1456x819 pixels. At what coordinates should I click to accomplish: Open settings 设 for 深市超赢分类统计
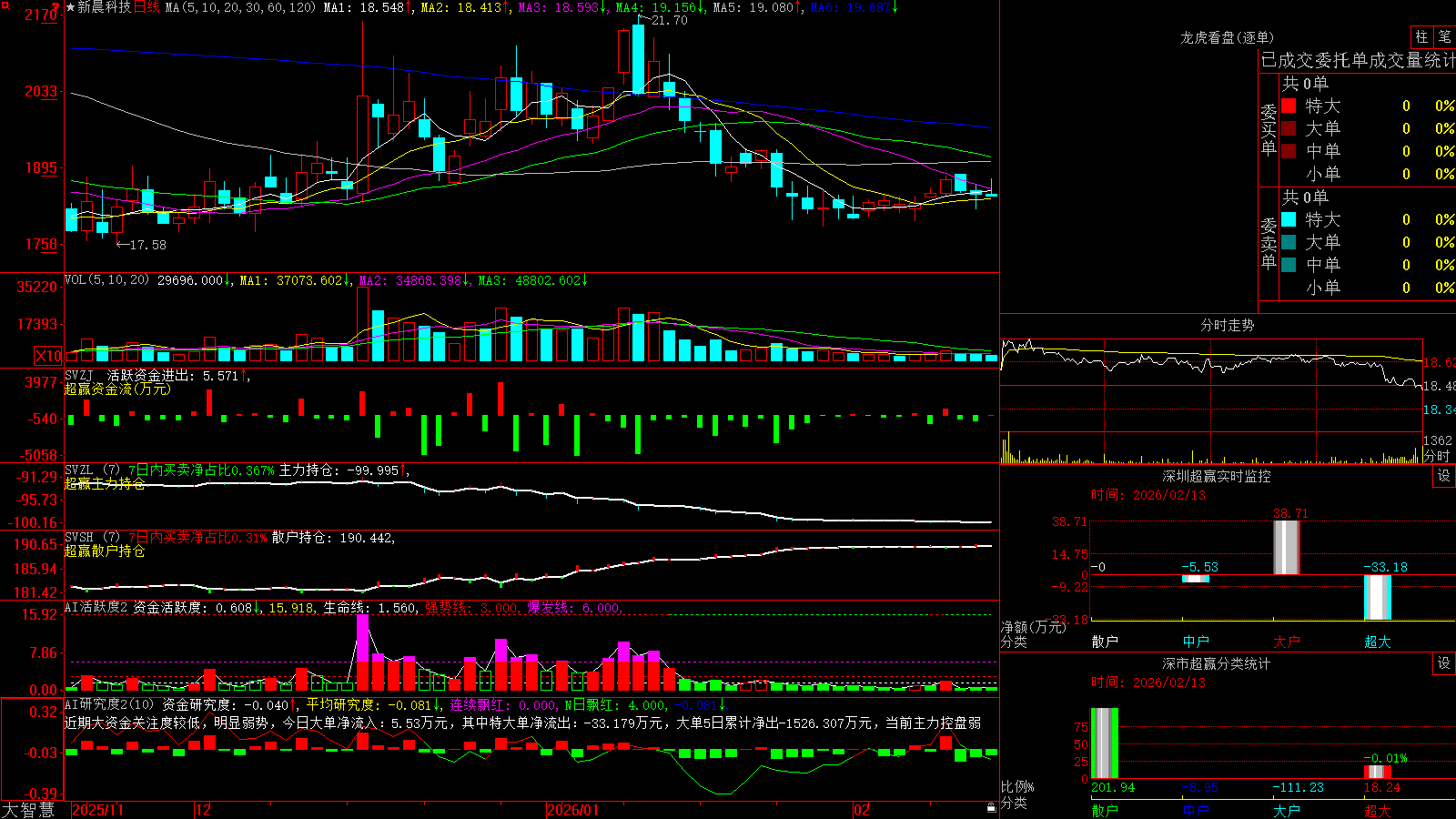(x=1444, y=663)
